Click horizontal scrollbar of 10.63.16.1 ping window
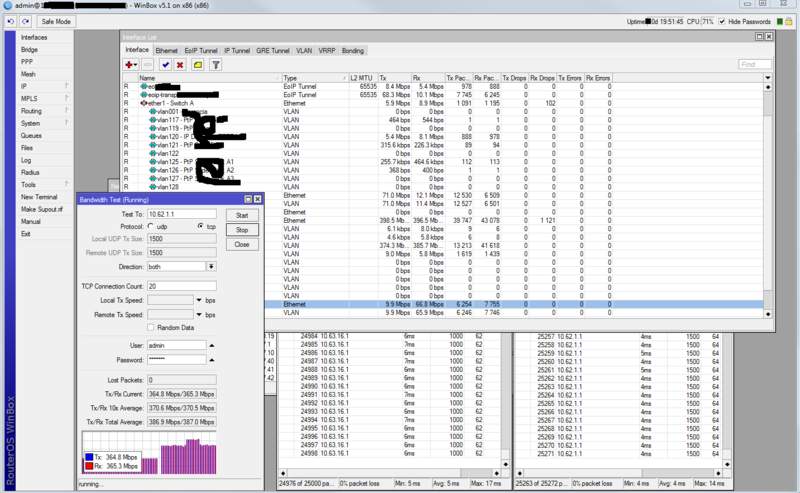The height and width of the screenshot is (493, 800). [389, 473]
